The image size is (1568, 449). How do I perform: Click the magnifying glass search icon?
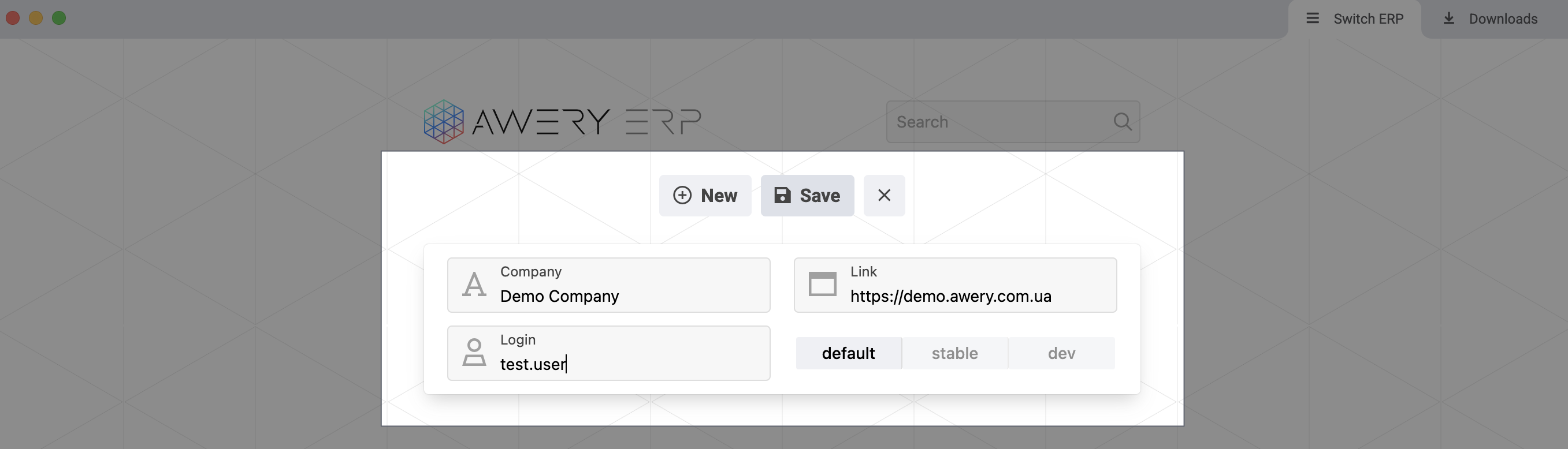point(1123,122)
